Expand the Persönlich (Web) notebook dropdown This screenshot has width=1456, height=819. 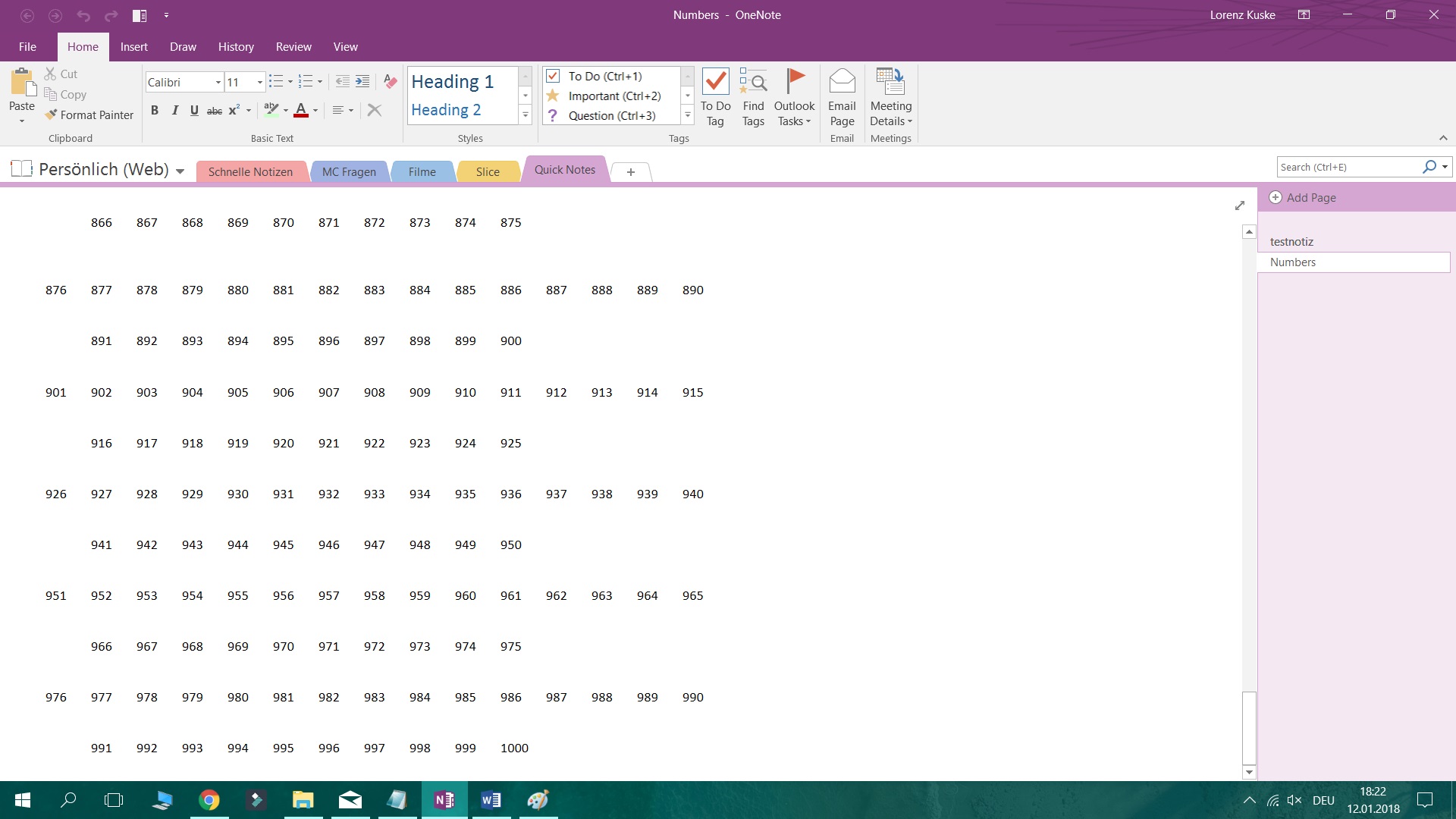point(180,171)
